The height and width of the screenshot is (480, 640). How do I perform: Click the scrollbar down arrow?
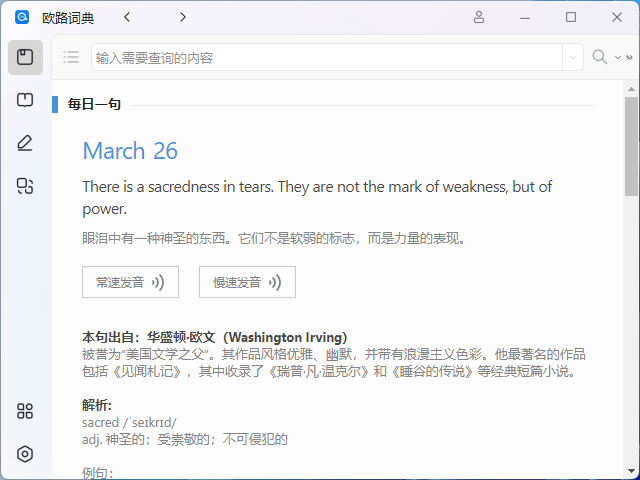pyautogui.click(x=631, y=471)
